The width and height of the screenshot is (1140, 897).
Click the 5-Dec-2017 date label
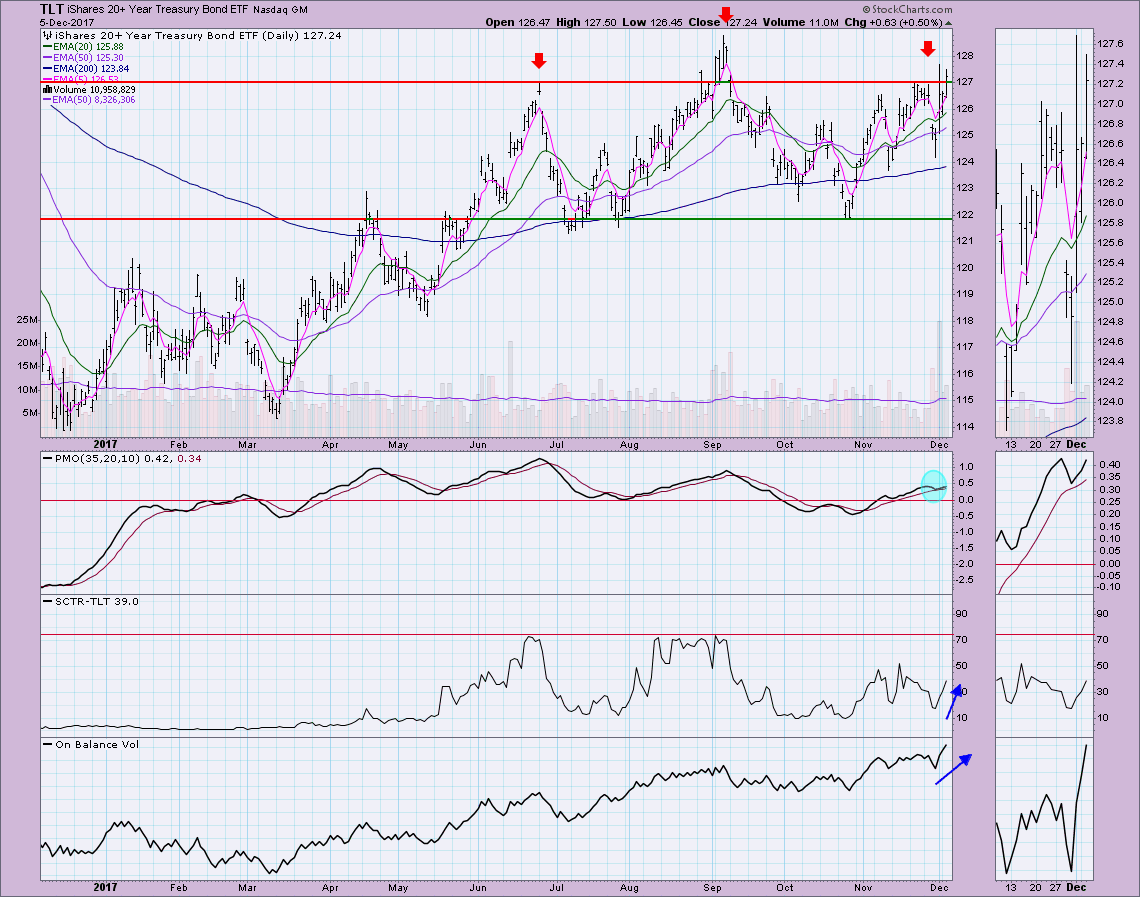tap(68, 23)
